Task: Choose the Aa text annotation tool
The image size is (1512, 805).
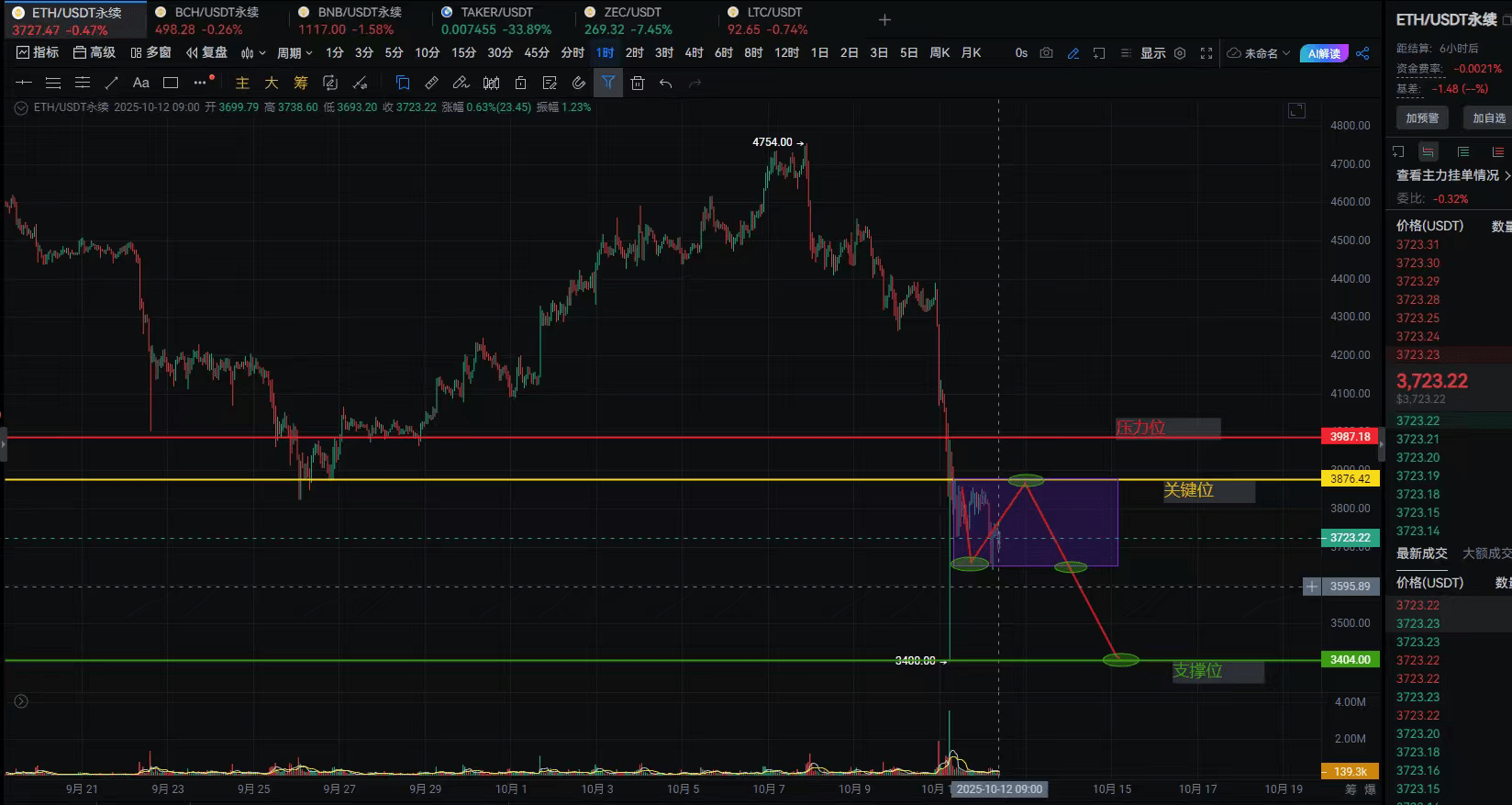Action: point(141,83)
